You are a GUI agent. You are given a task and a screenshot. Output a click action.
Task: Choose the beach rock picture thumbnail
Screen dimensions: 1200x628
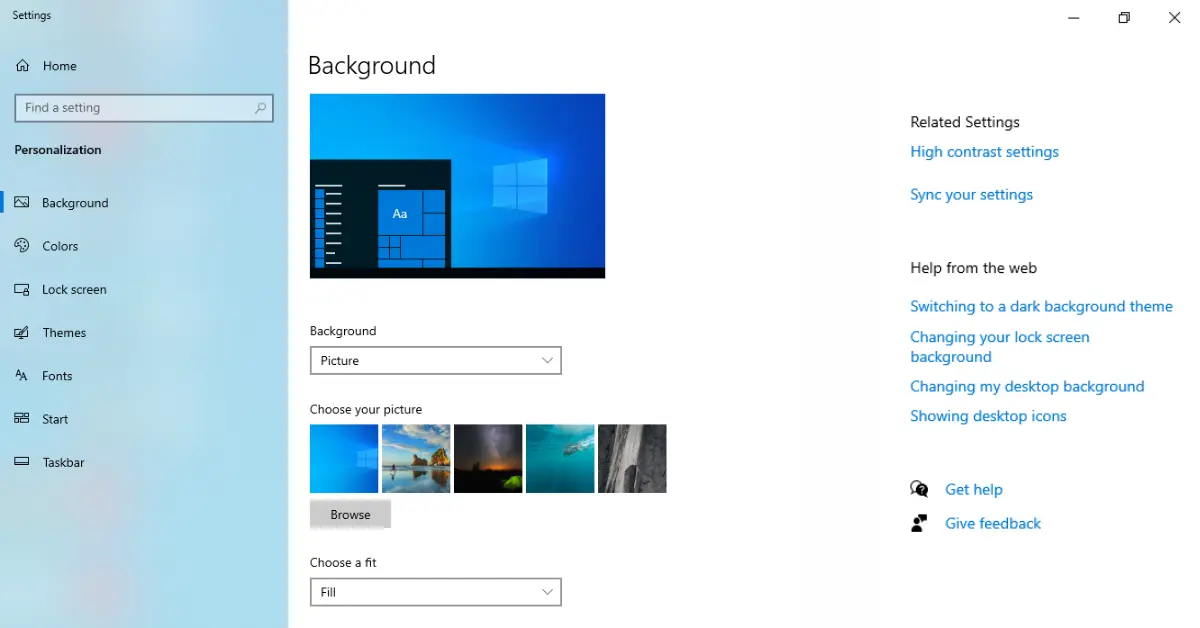tap(416, 459)
